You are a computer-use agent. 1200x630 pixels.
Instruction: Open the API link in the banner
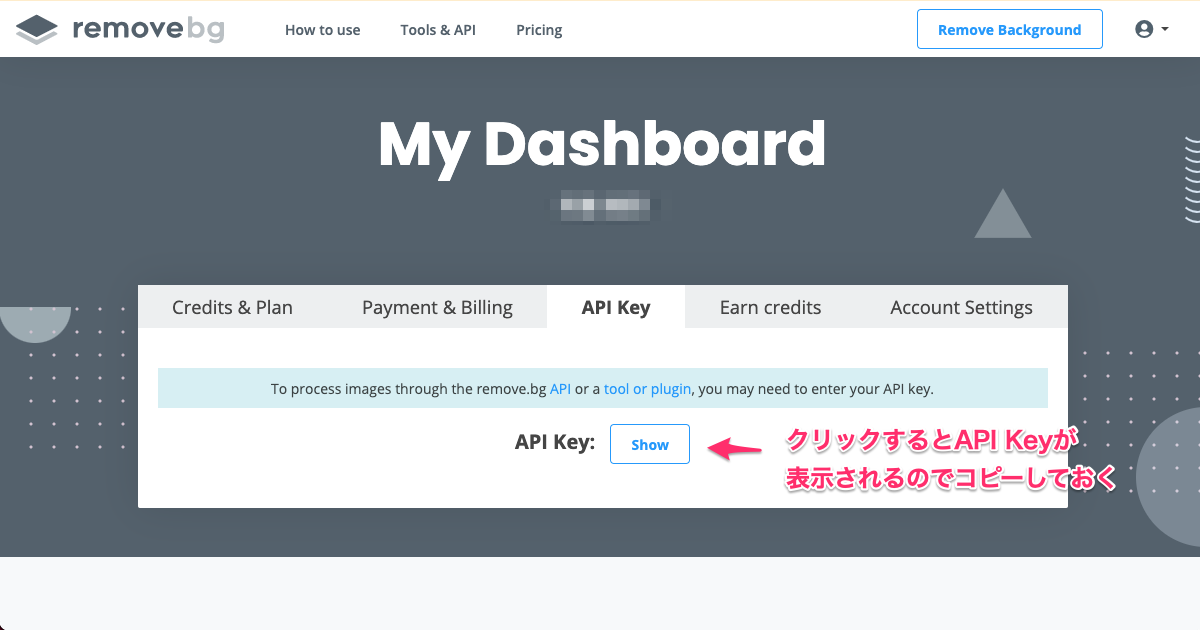pyautogui.click(x=560, y=388)
